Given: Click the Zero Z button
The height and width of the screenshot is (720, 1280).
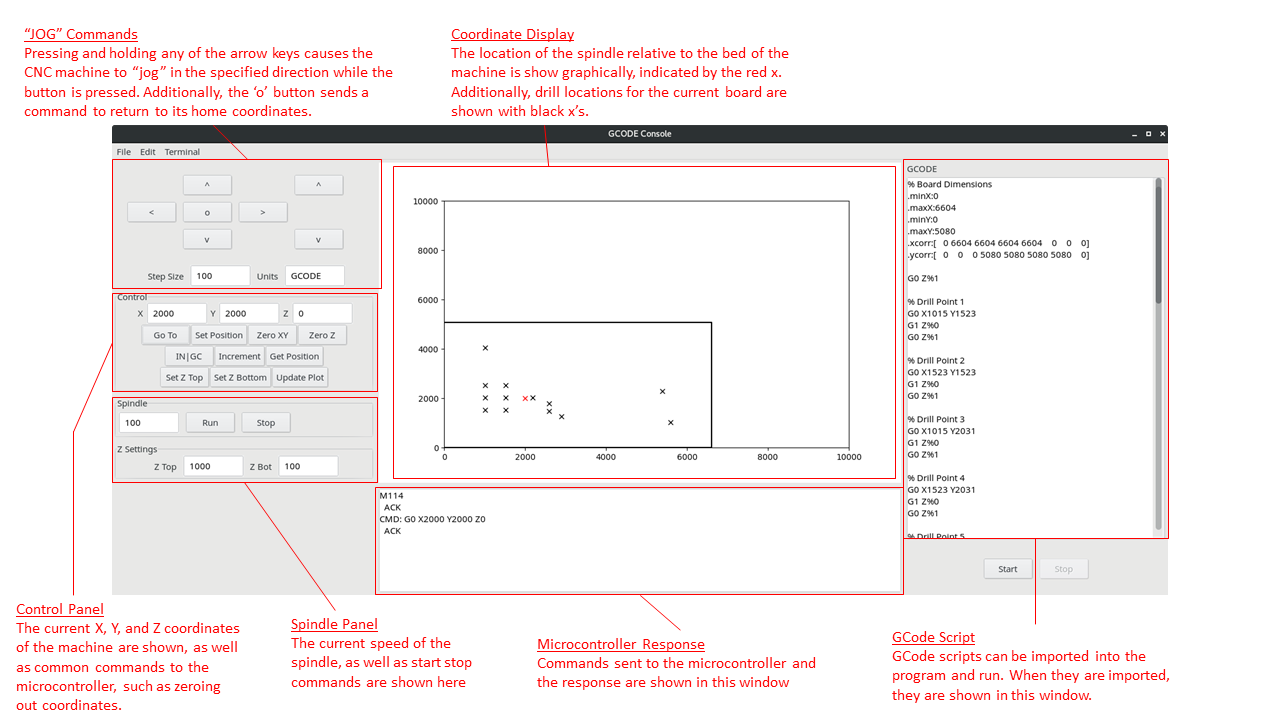Looking at the screenshot, I should click(322, 335).
